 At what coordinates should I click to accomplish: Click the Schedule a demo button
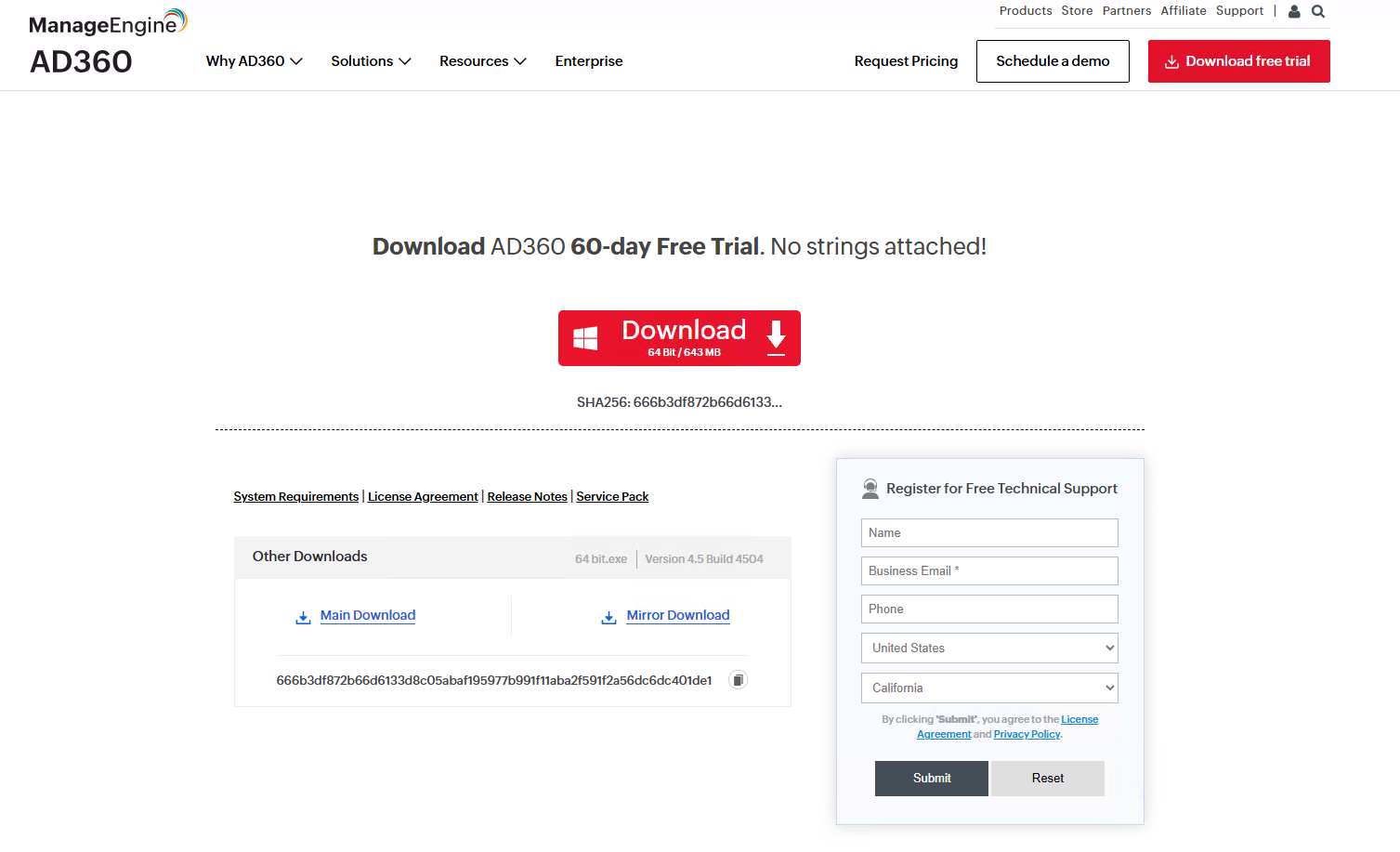1053,61
